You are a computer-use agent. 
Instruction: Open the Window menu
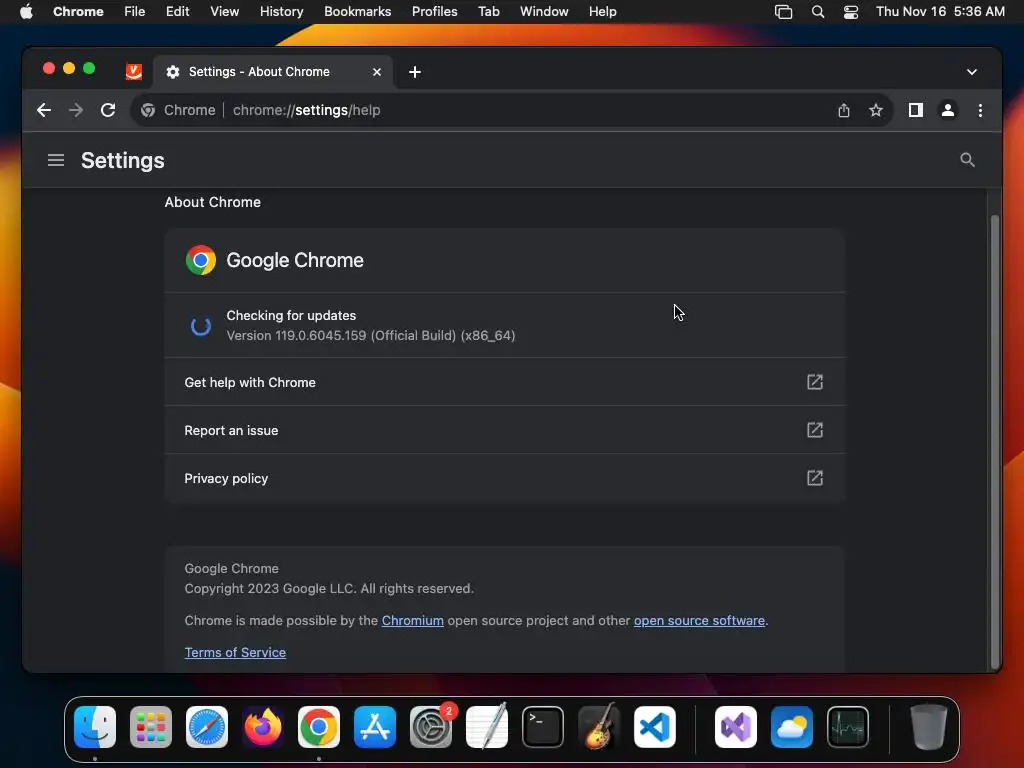[544, 12]
